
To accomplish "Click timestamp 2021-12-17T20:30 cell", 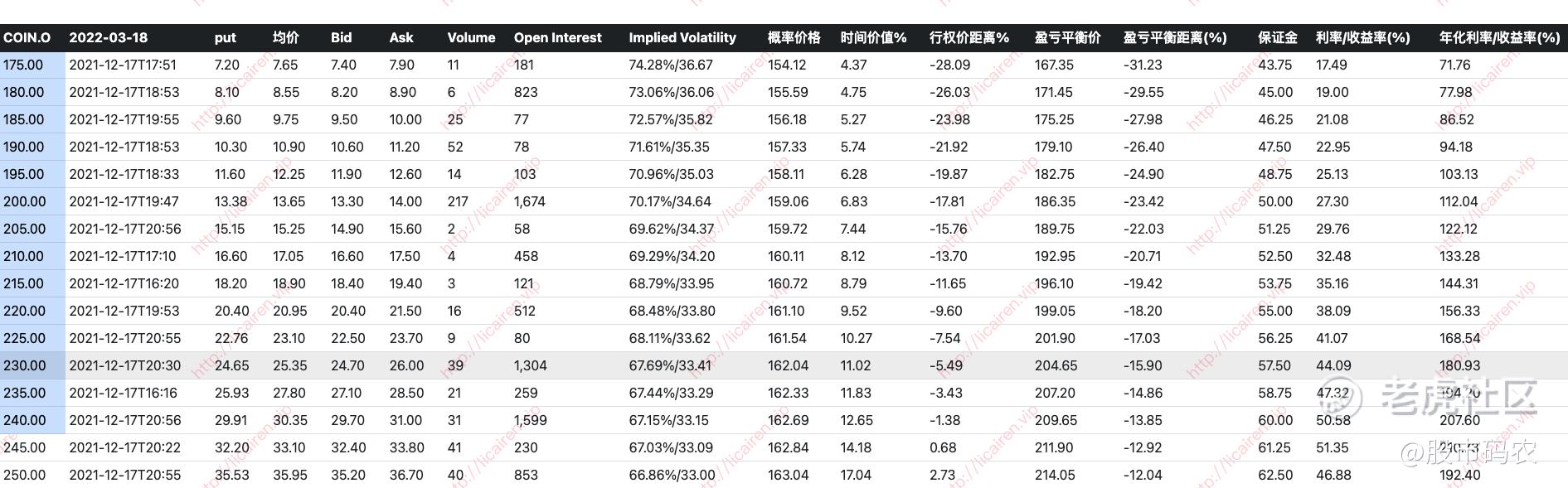I will [x=124, y=365].
